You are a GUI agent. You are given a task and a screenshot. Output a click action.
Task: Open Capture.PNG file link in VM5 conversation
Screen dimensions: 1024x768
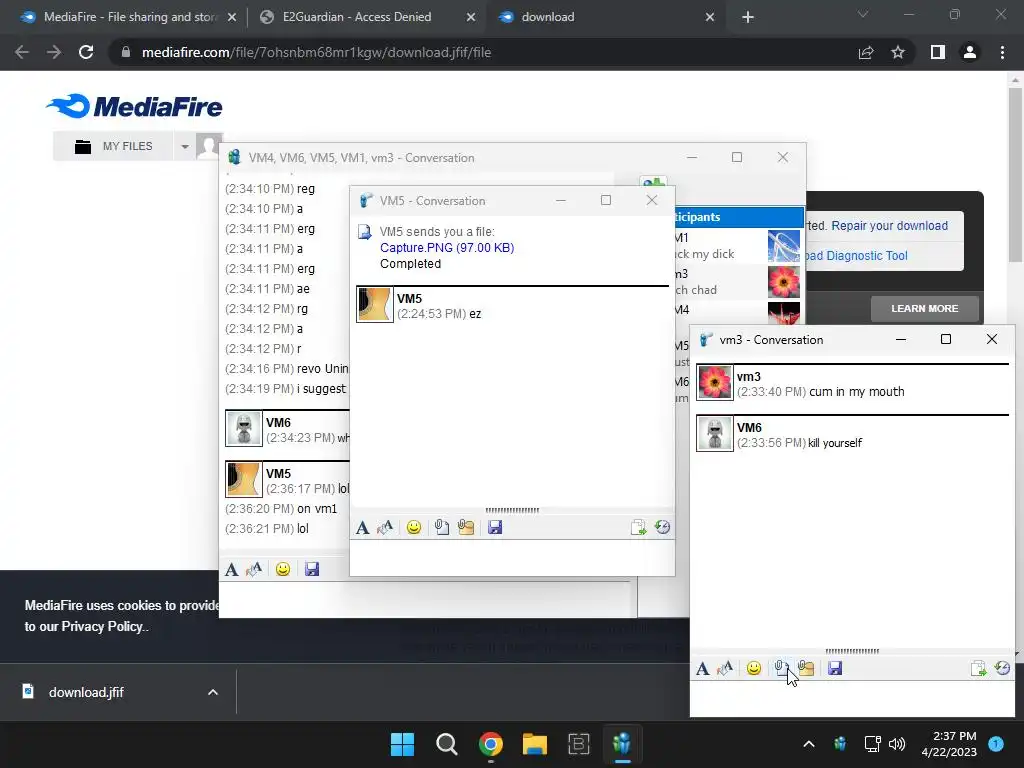click(x=447, y=248)
